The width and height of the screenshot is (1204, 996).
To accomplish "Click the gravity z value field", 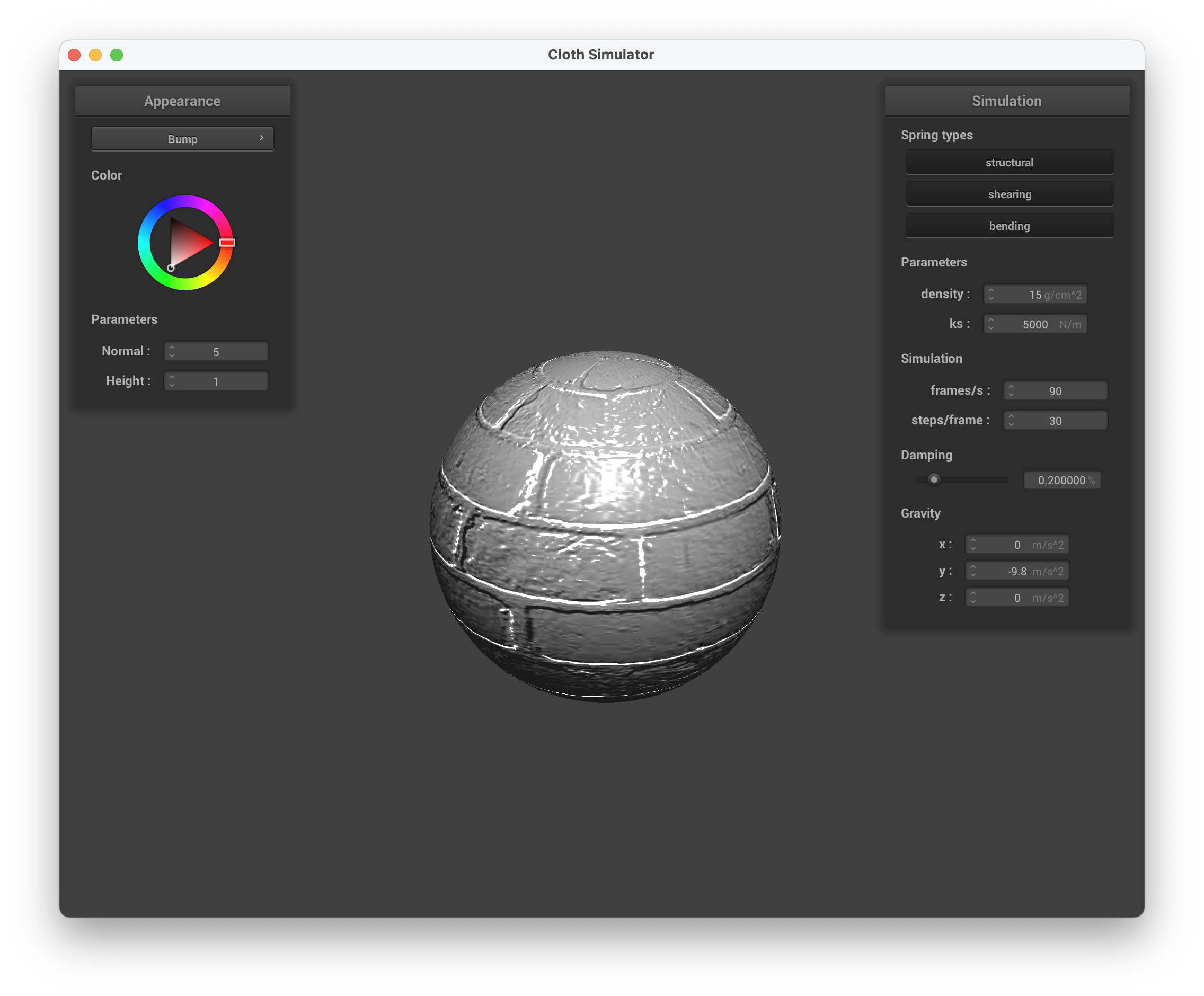I will [x=1016, y=598].
